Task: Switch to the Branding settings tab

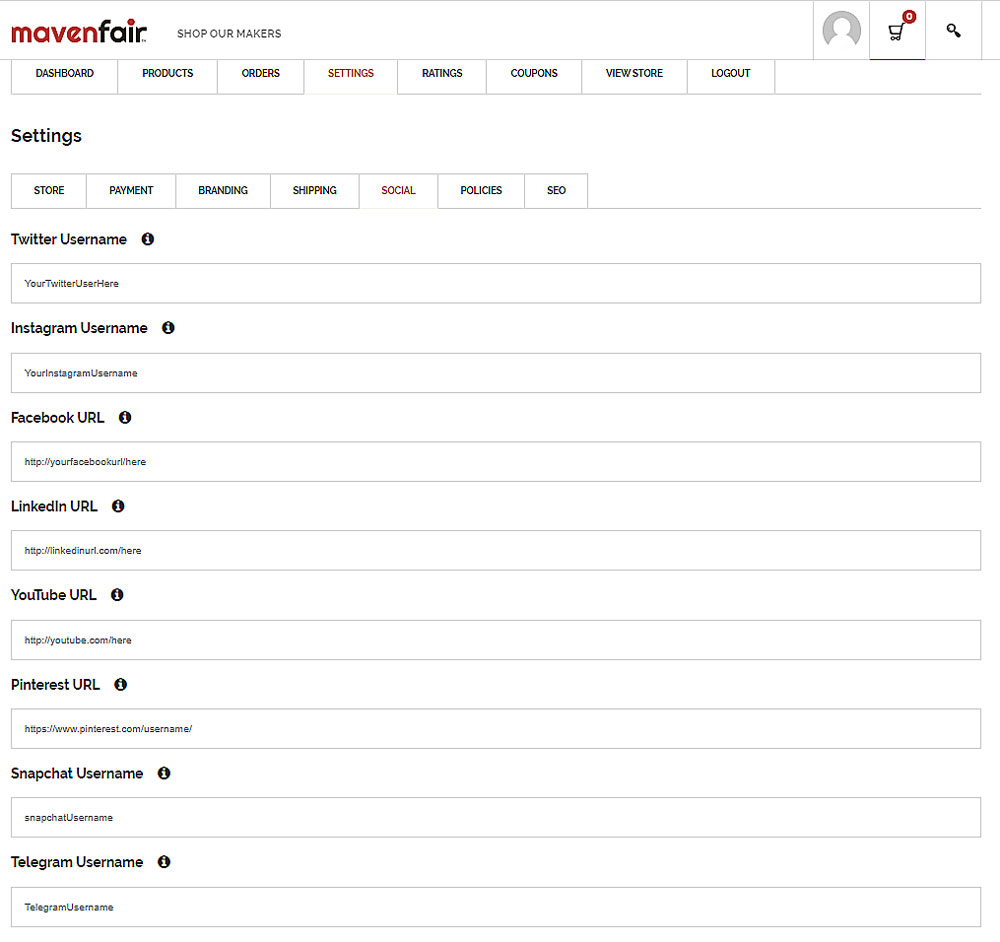Action: [223, 191]
